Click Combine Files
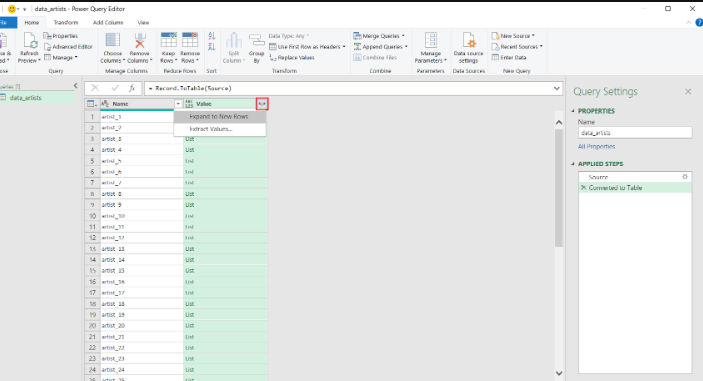The width and height of the screenshot is (703, 381). pos(375,57)
